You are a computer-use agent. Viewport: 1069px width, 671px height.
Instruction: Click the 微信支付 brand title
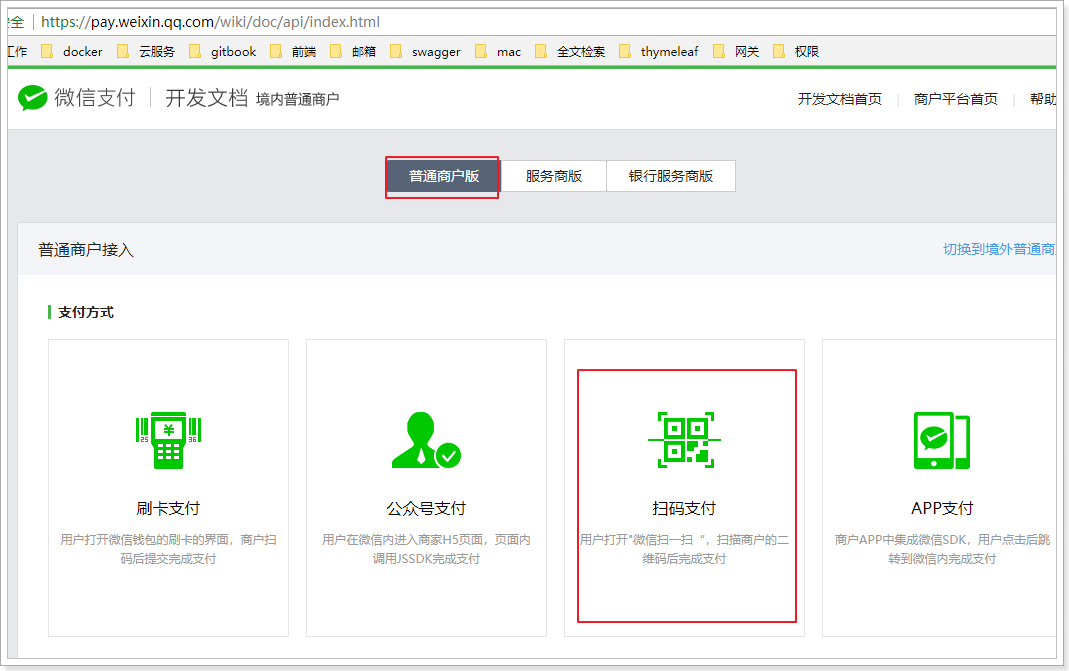pyautogui.click(x=95, y=98)
